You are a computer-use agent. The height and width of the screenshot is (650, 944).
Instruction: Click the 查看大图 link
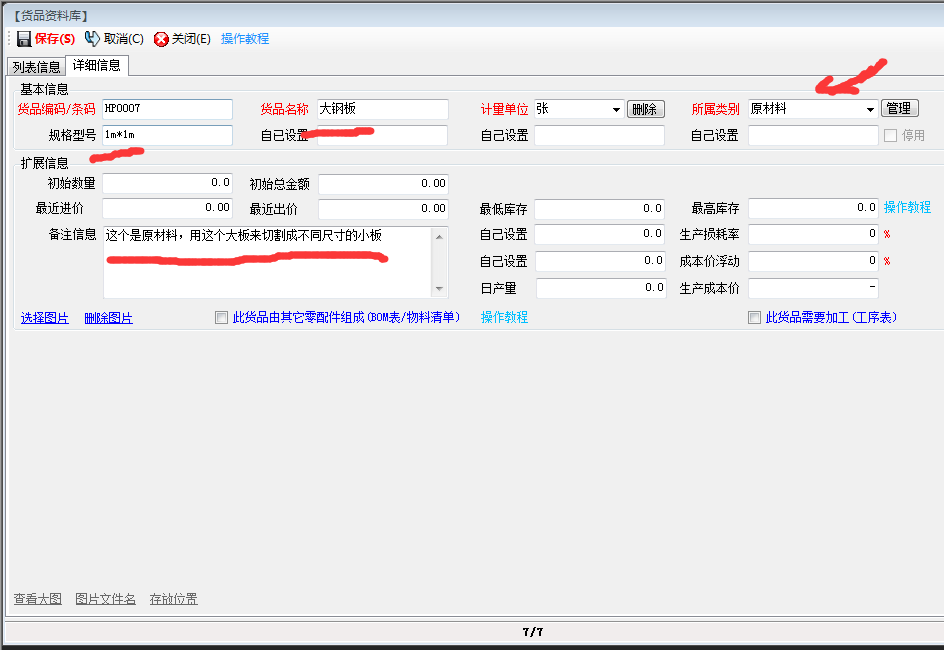(38, 599)
